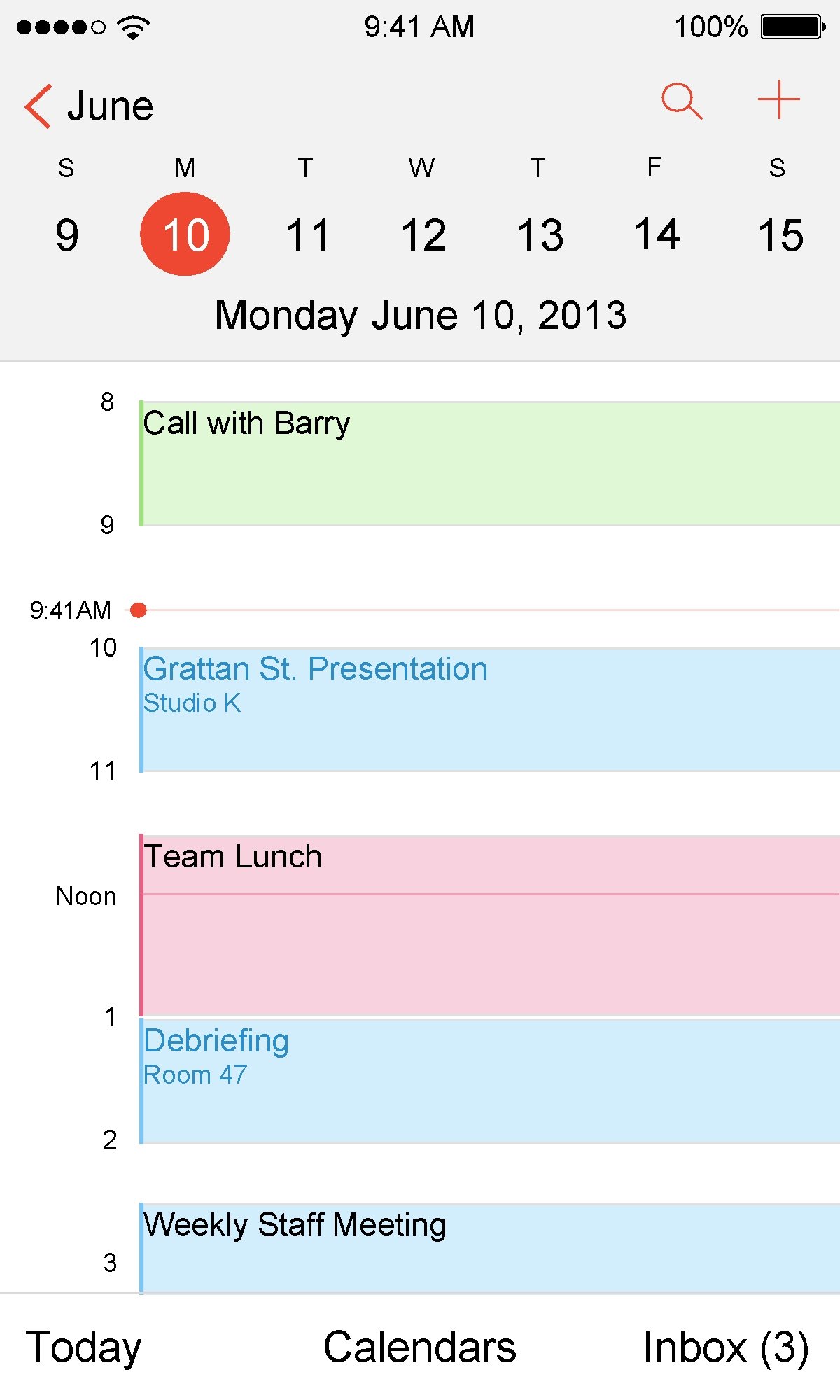Select Thursday the 13th
Viewport: 840px width, 1400px height.
tap(540, 234)
